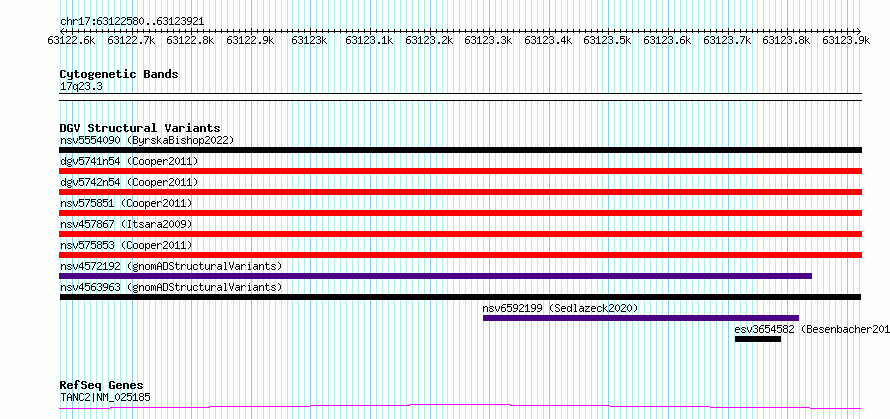
Task: Click the 63123.6k ruler tick label
Action: (668, 40)
